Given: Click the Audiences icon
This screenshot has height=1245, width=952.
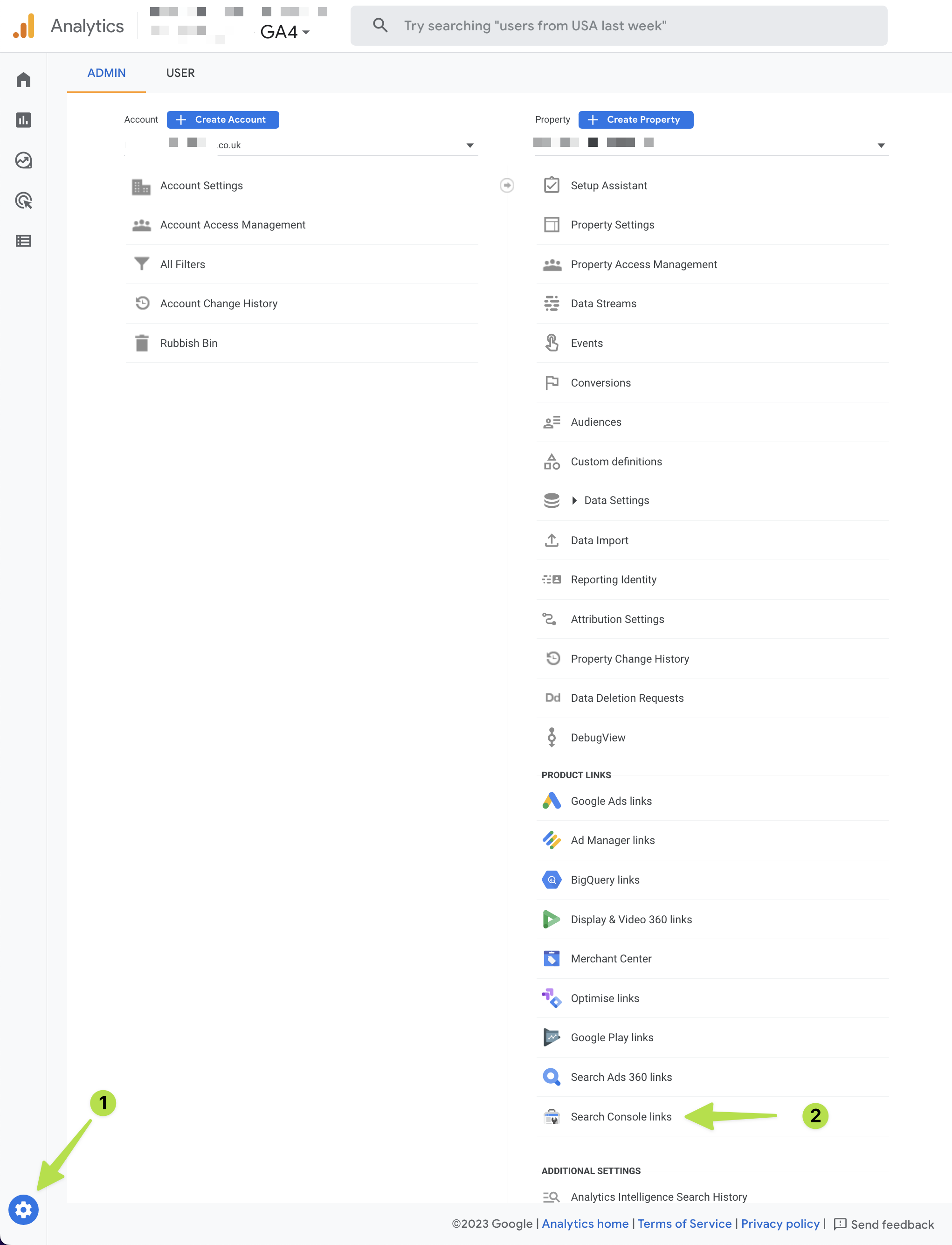Looking at the screenshot, I should click(552, 422).
